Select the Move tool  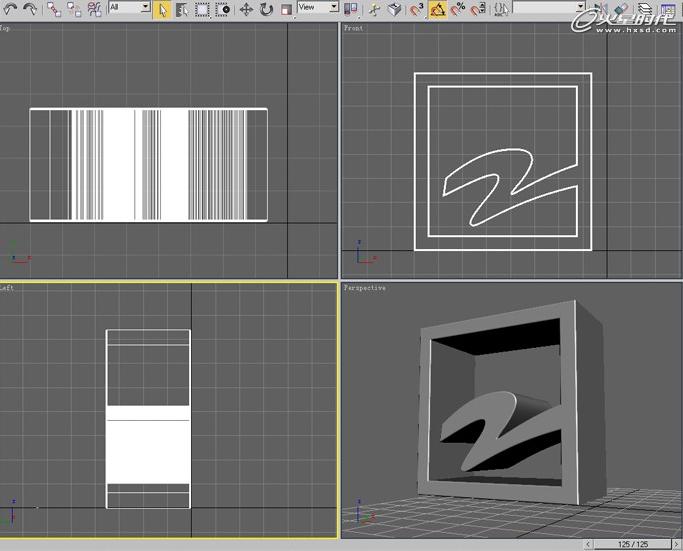[247, 10]
